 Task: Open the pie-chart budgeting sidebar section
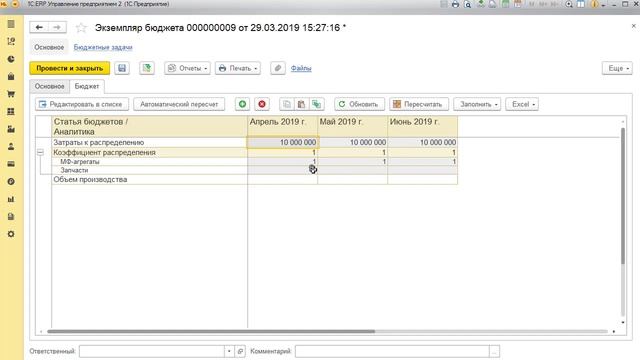(11, 59)
